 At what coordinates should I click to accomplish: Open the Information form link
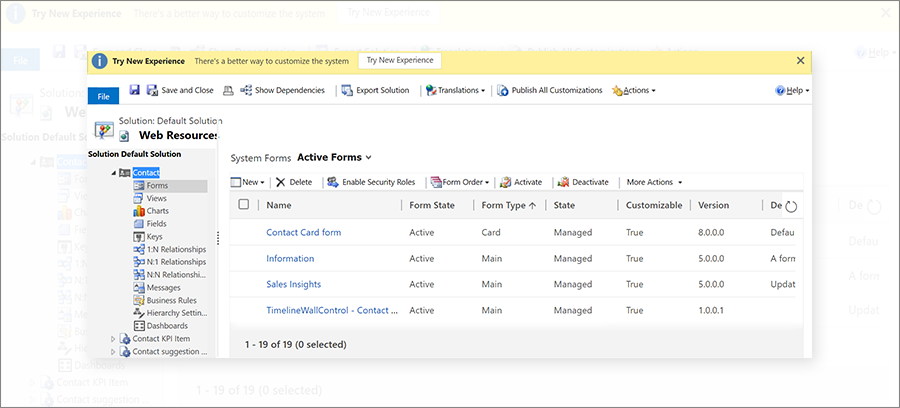pyautogui.click(x=290, y=258)
